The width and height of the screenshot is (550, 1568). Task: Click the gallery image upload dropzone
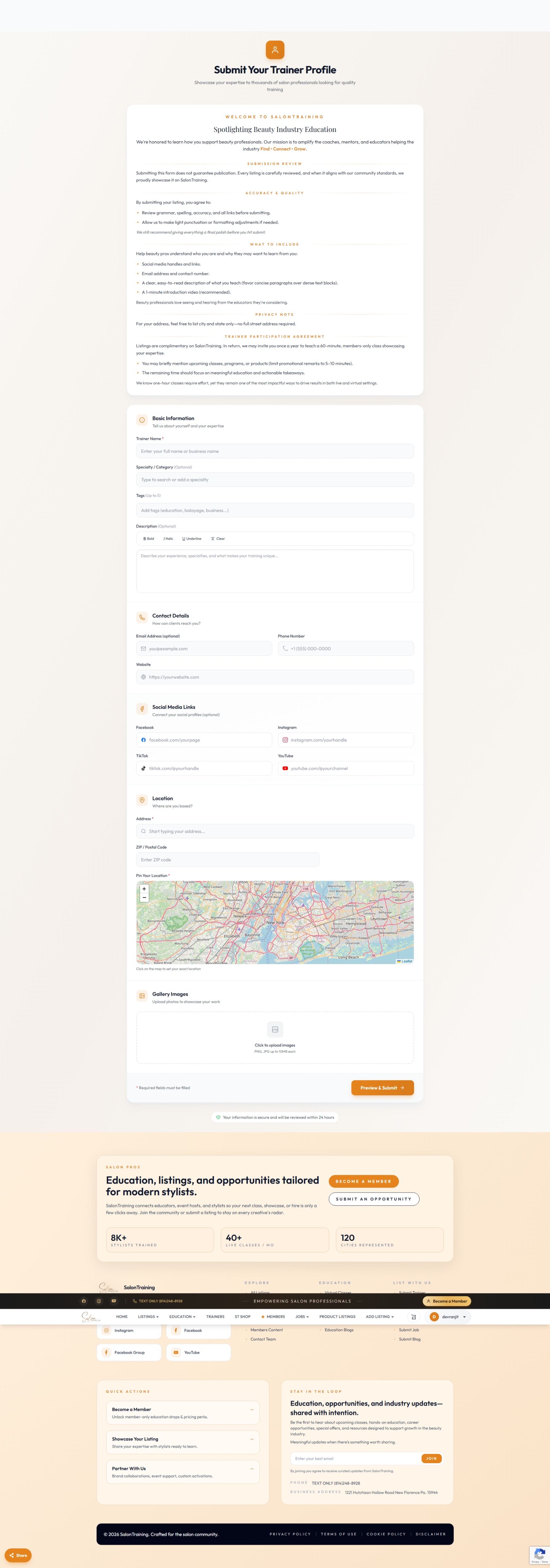(275, 1037)
